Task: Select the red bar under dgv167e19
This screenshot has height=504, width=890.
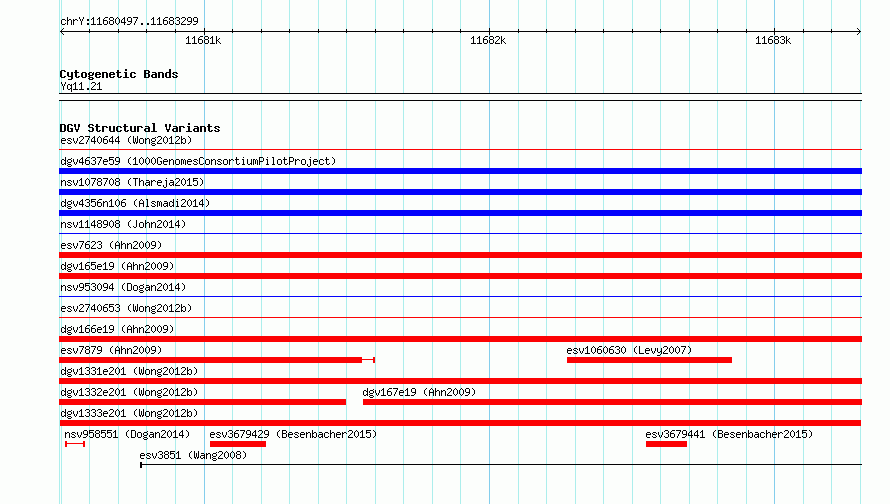Action: coord(612,402)
